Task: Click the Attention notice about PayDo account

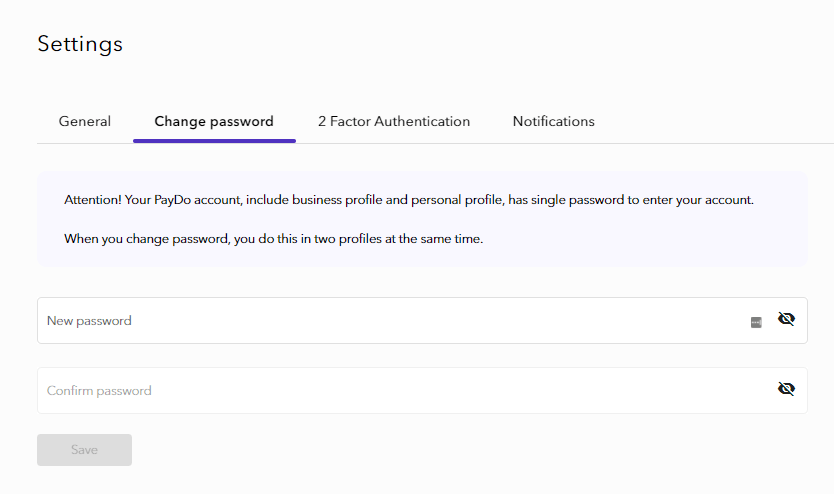Action: (408, 200)
